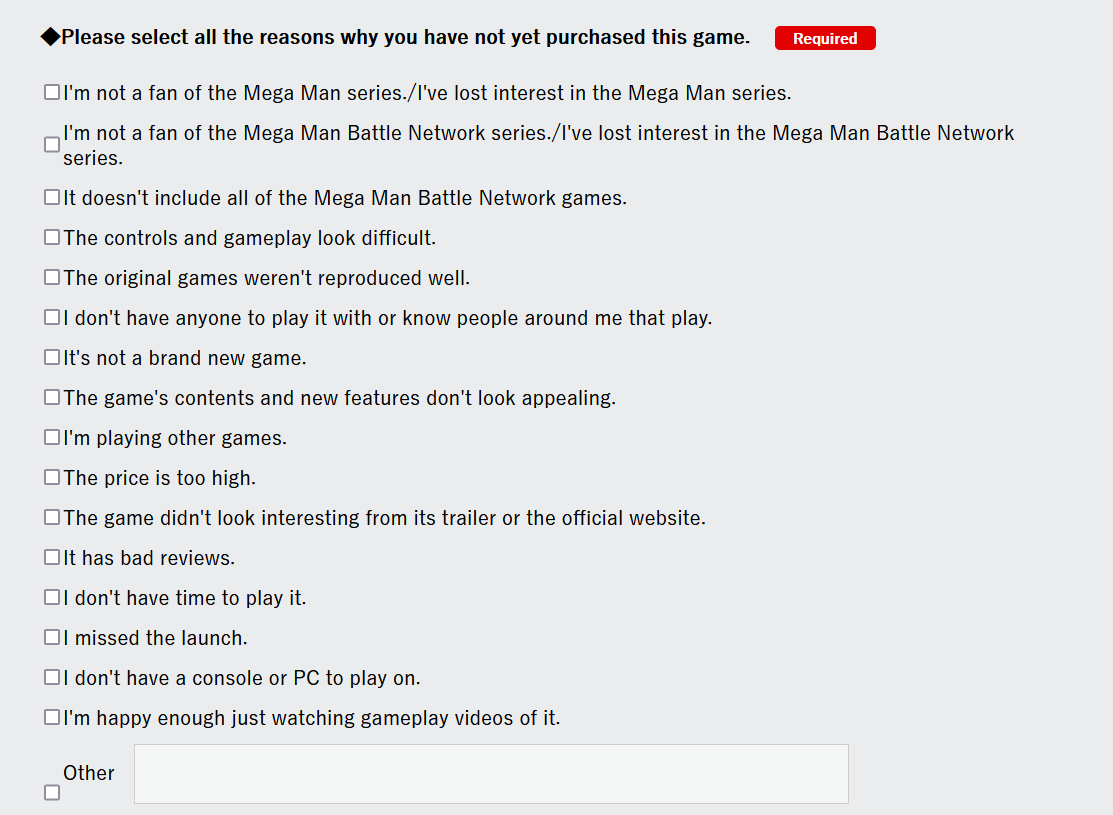Check "I don't have a console or PC"
Screen dimensions: 1113x815
coord(52,677)
